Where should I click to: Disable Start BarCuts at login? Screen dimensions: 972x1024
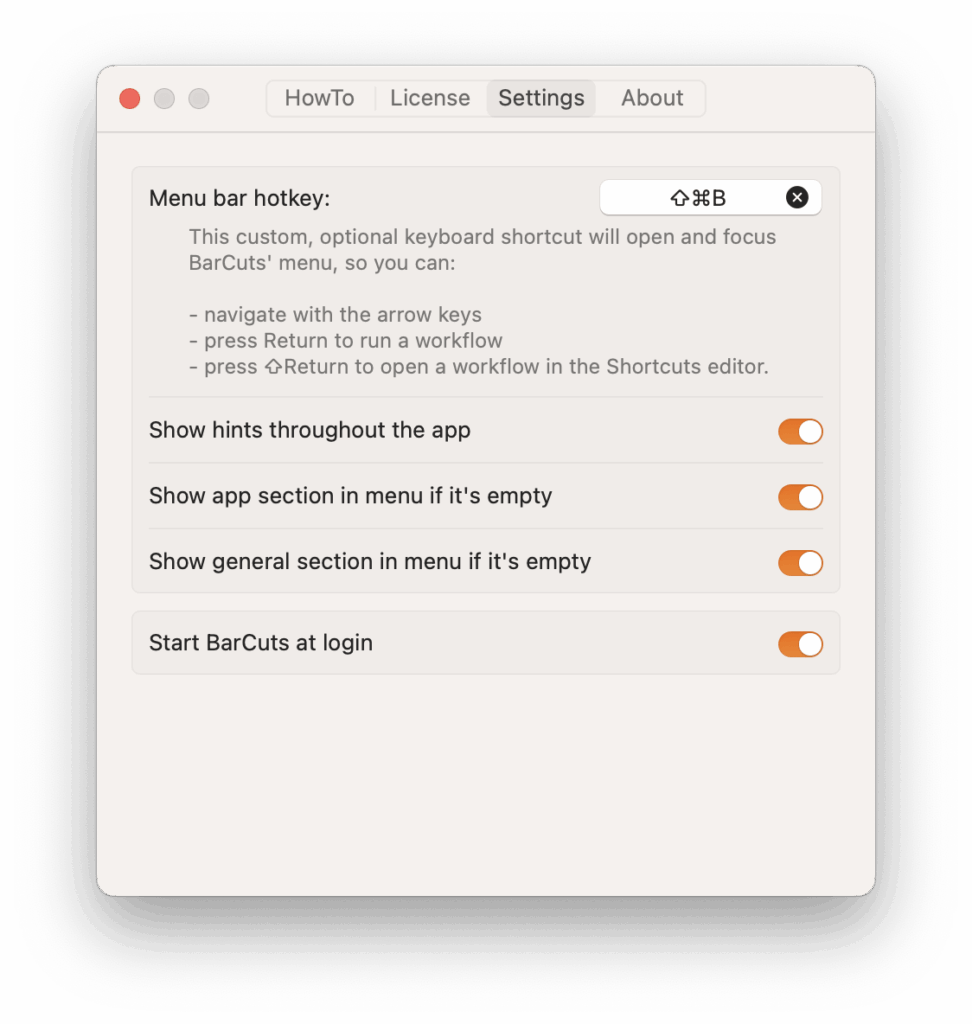coord(800,645)
